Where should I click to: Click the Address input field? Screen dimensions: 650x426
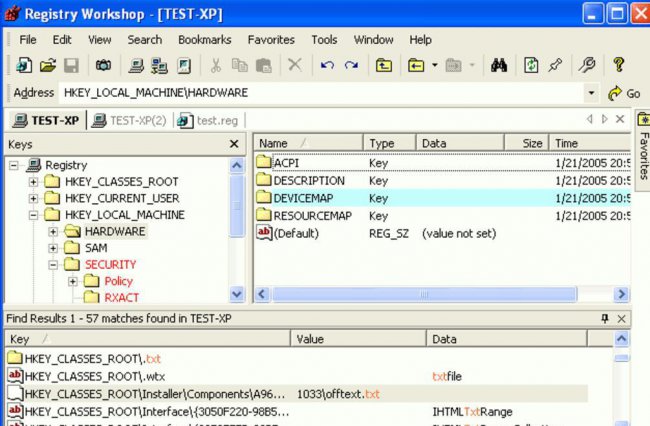(x=321, y=93)
